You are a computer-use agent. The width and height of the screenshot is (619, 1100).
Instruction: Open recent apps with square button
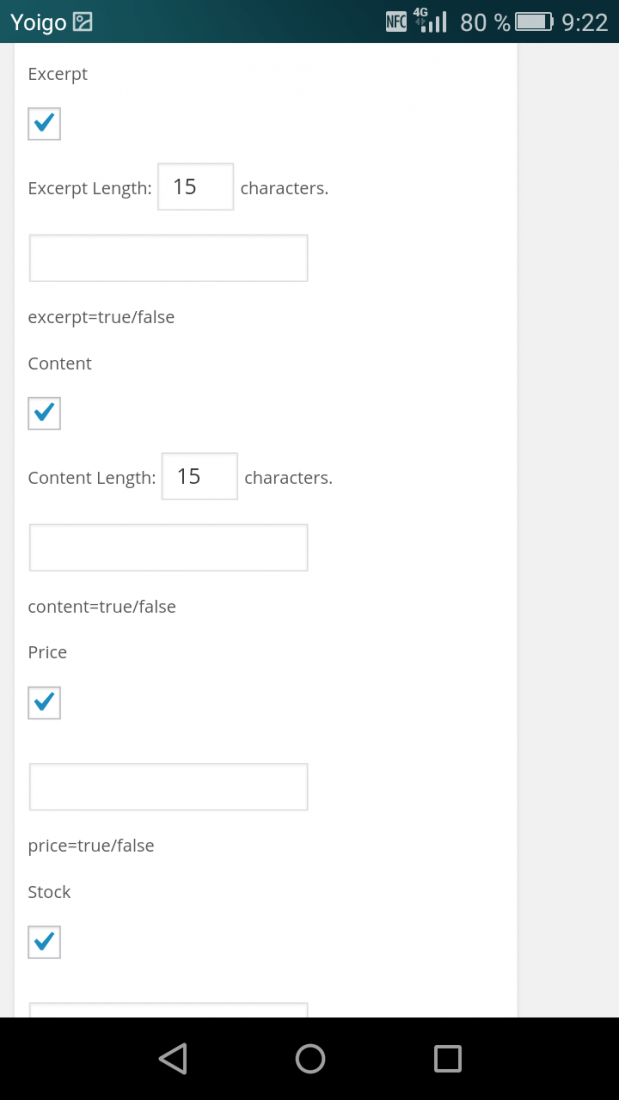[447, 1058]
